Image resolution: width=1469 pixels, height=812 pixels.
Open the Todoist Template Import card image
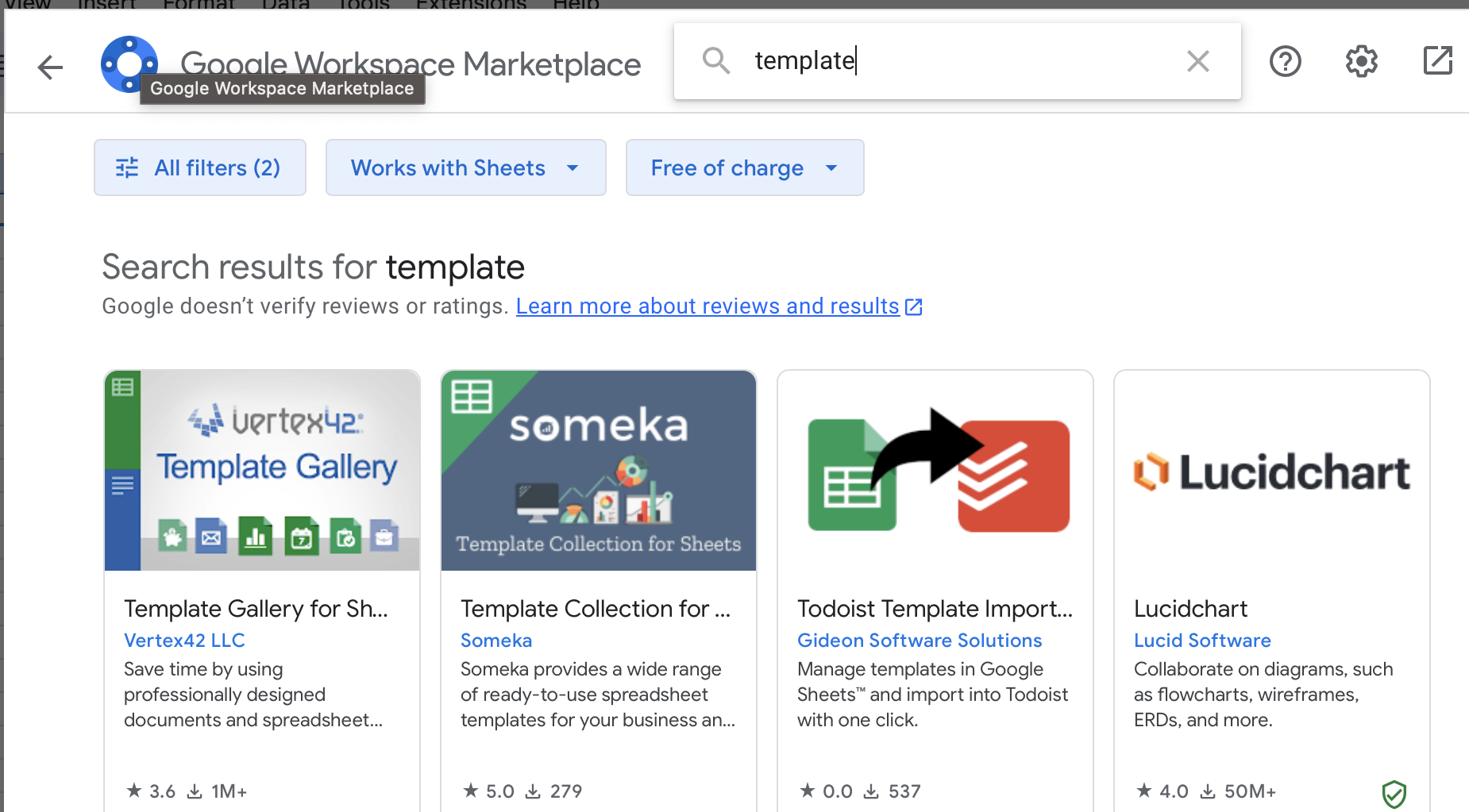pyautogui.click(x=935, y=471)
